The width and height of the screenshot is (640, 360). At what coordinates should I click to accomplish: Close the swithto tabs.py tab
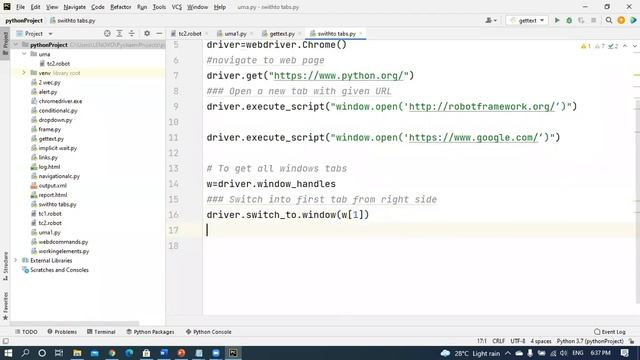tap(361, 33)
